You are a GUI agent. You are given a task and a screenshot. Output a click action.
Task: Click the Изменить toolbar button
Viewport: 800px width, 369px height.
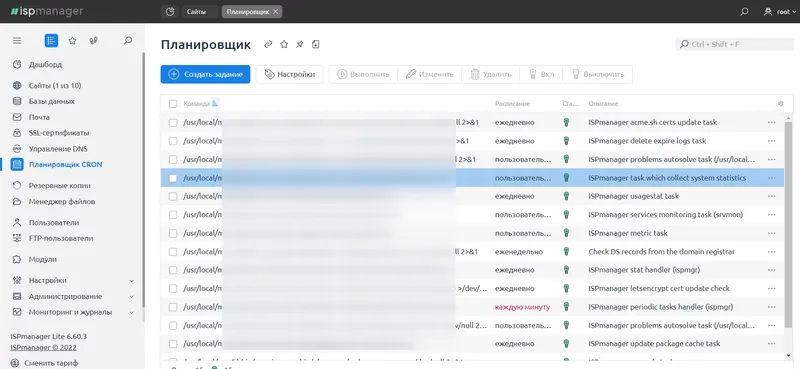tap(430, 74)
